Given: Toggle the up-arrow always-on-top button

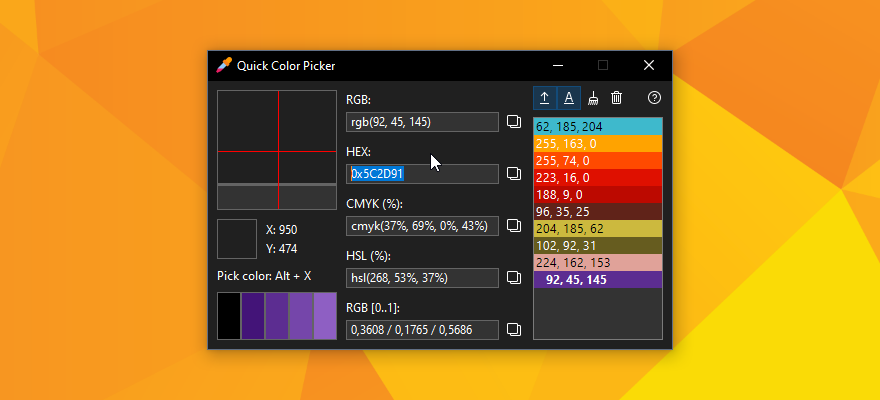Looking at the screenshot, I should [545, 98].
